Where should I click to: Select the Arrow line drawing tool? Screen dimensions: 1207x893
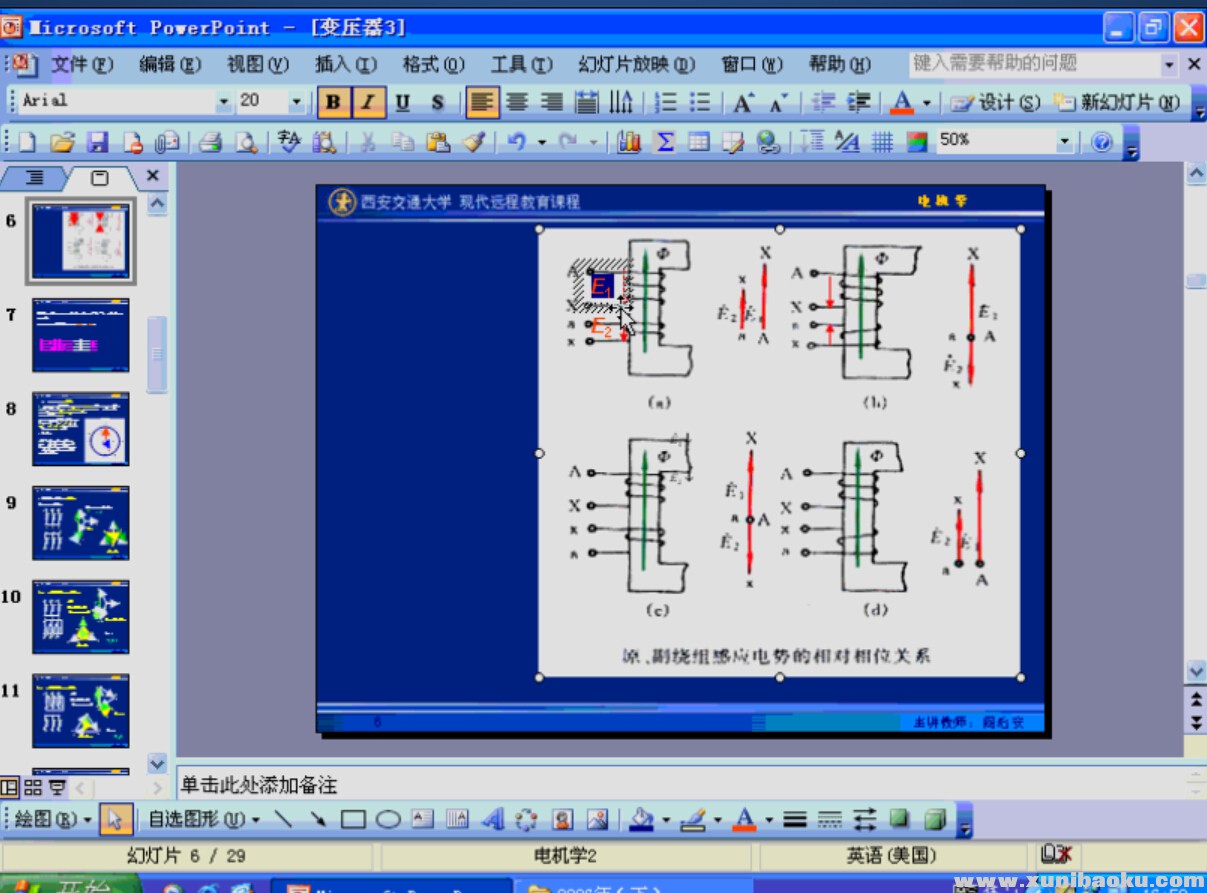tap(317, 820)
